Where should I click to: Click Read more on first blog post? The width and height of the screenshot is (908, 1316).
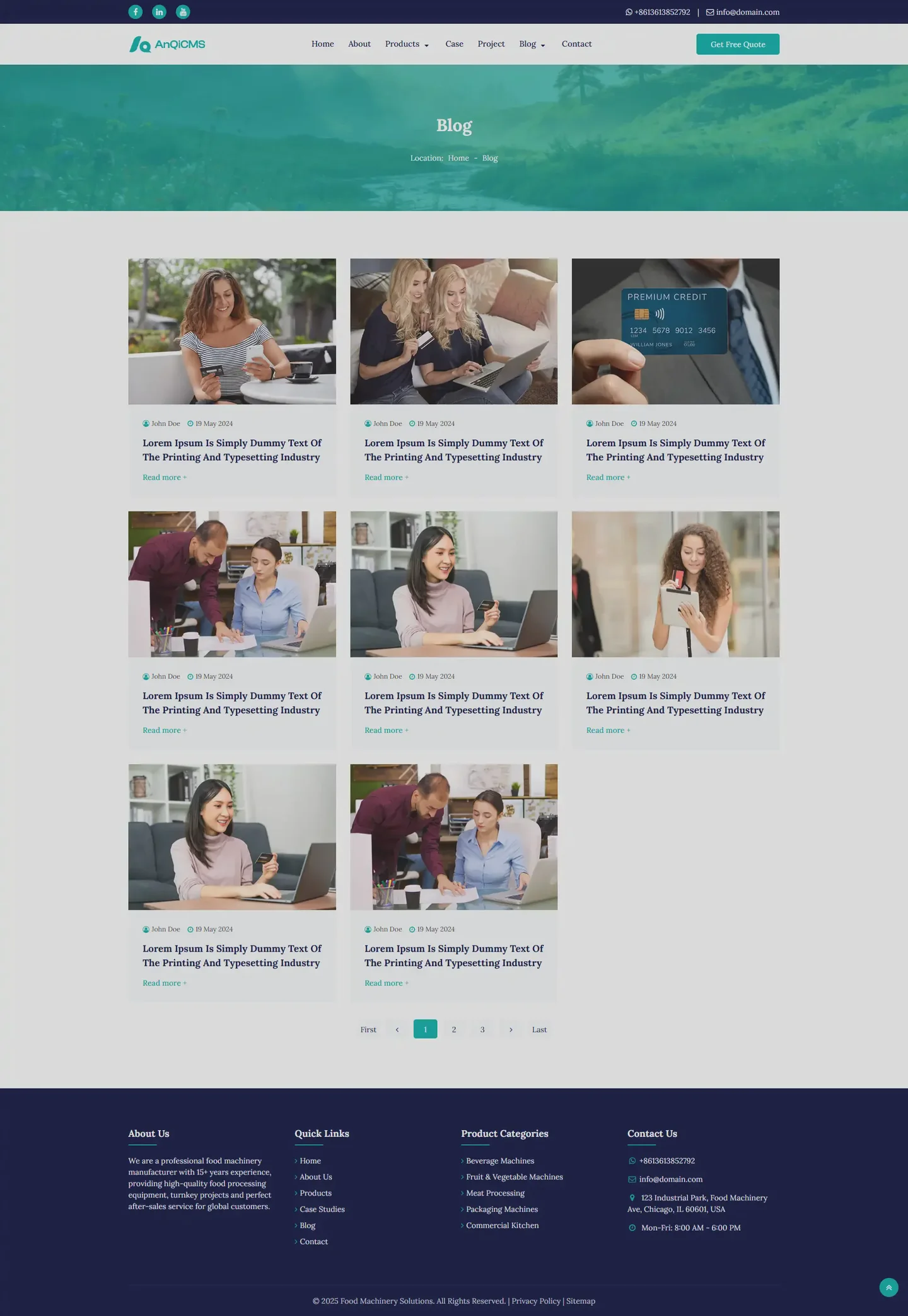[x=164, y=477]
